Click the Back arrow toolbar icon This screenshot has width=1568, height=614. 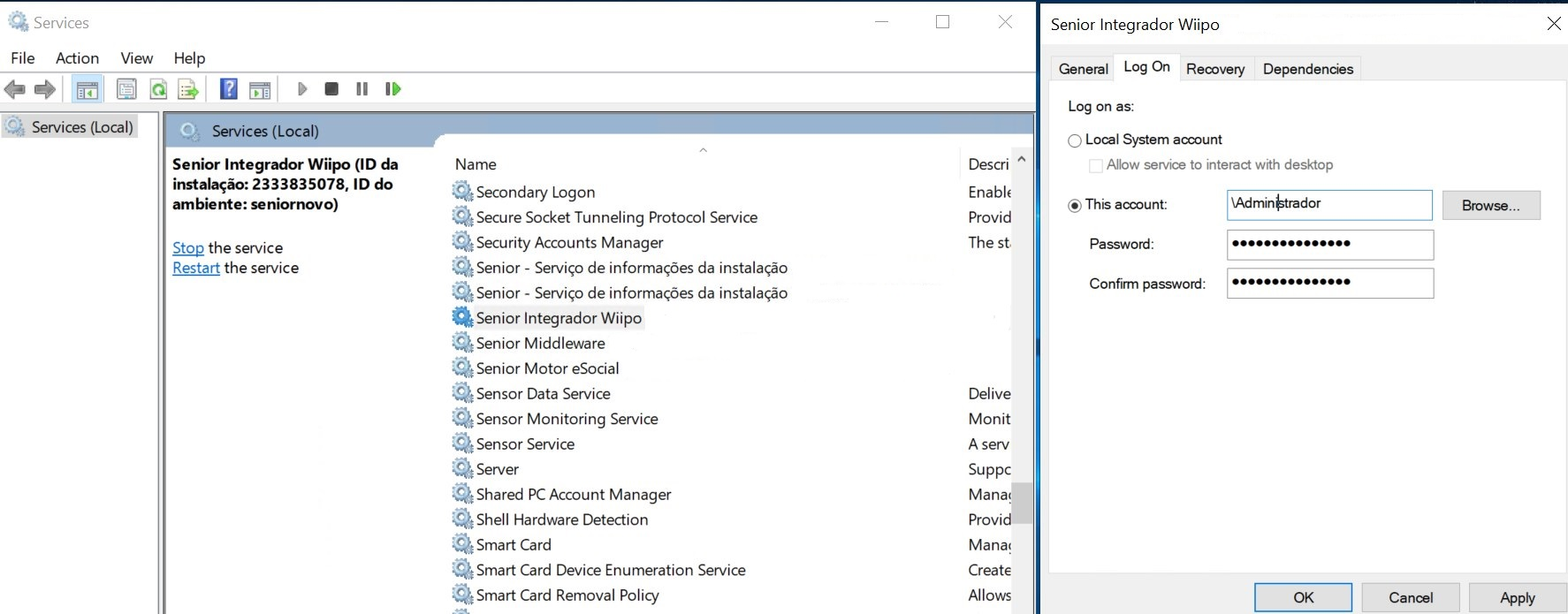click(15, 89)
